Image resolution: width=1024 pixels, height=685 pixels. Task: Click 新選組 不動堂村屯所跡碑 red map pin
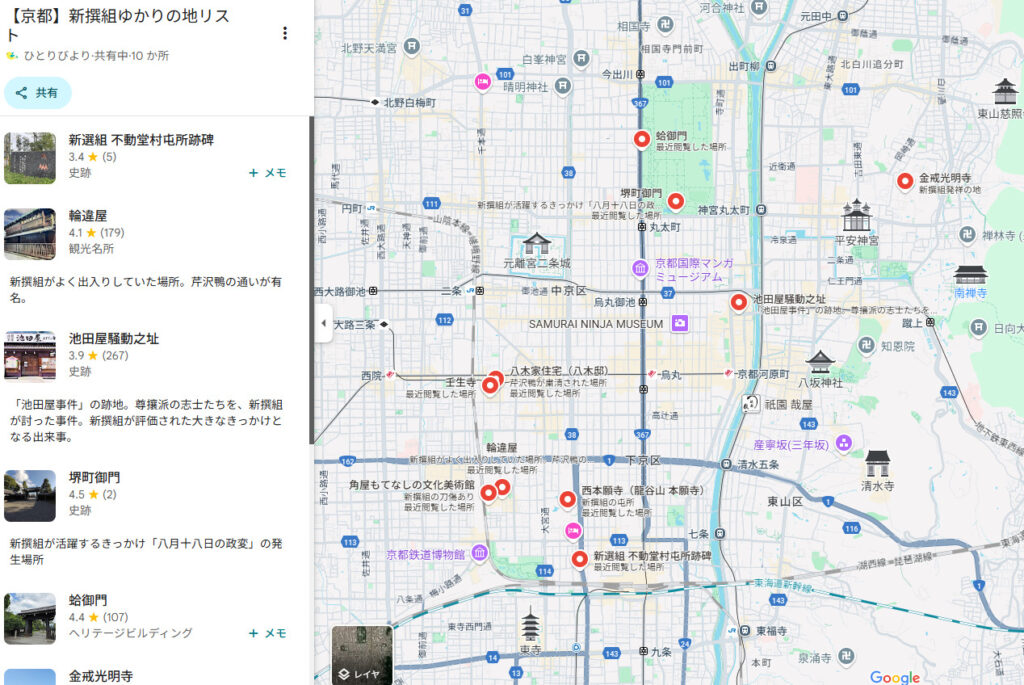(579, 560)
